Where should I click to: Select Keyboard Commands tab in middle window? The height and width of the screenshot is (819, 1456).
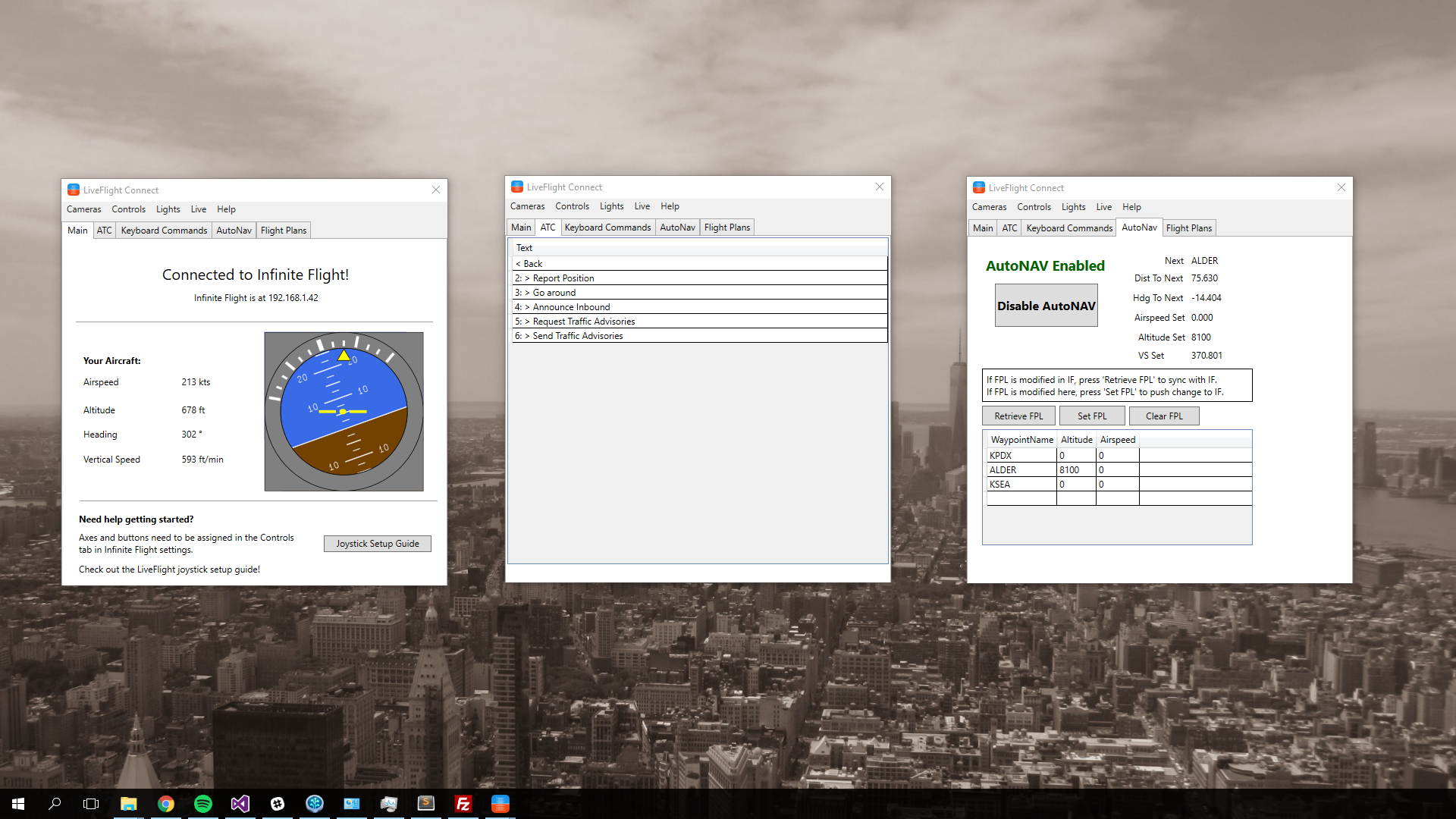click(607, 227)
